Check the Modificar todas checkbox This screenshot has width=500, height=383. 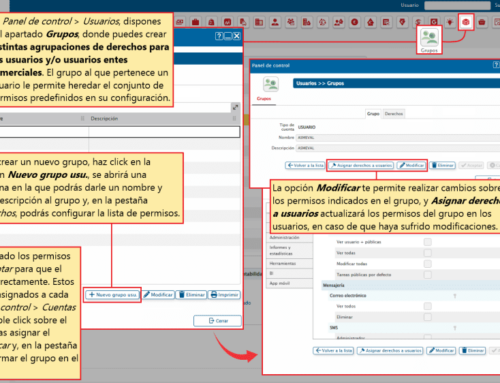click(428, 264)
